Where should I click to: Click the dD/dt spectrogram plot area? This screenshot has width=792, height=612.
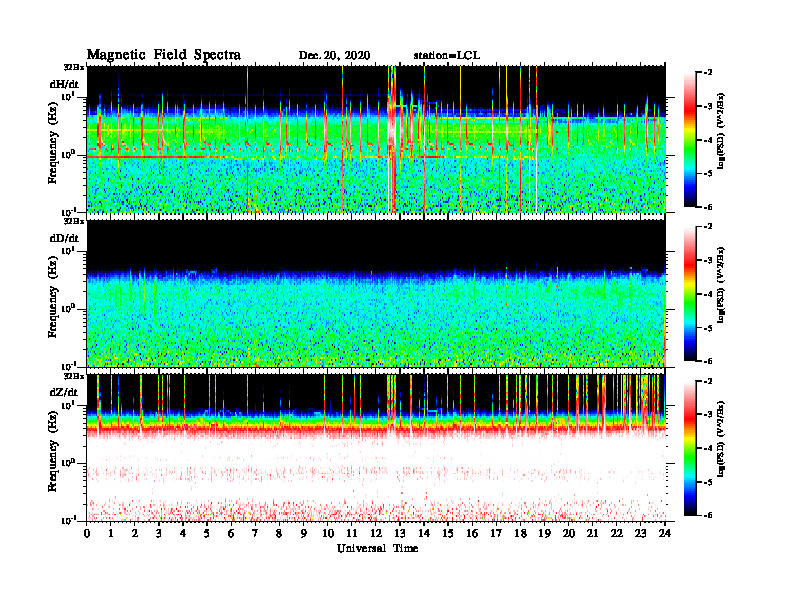pyautogui.click(x=376, y=293)
